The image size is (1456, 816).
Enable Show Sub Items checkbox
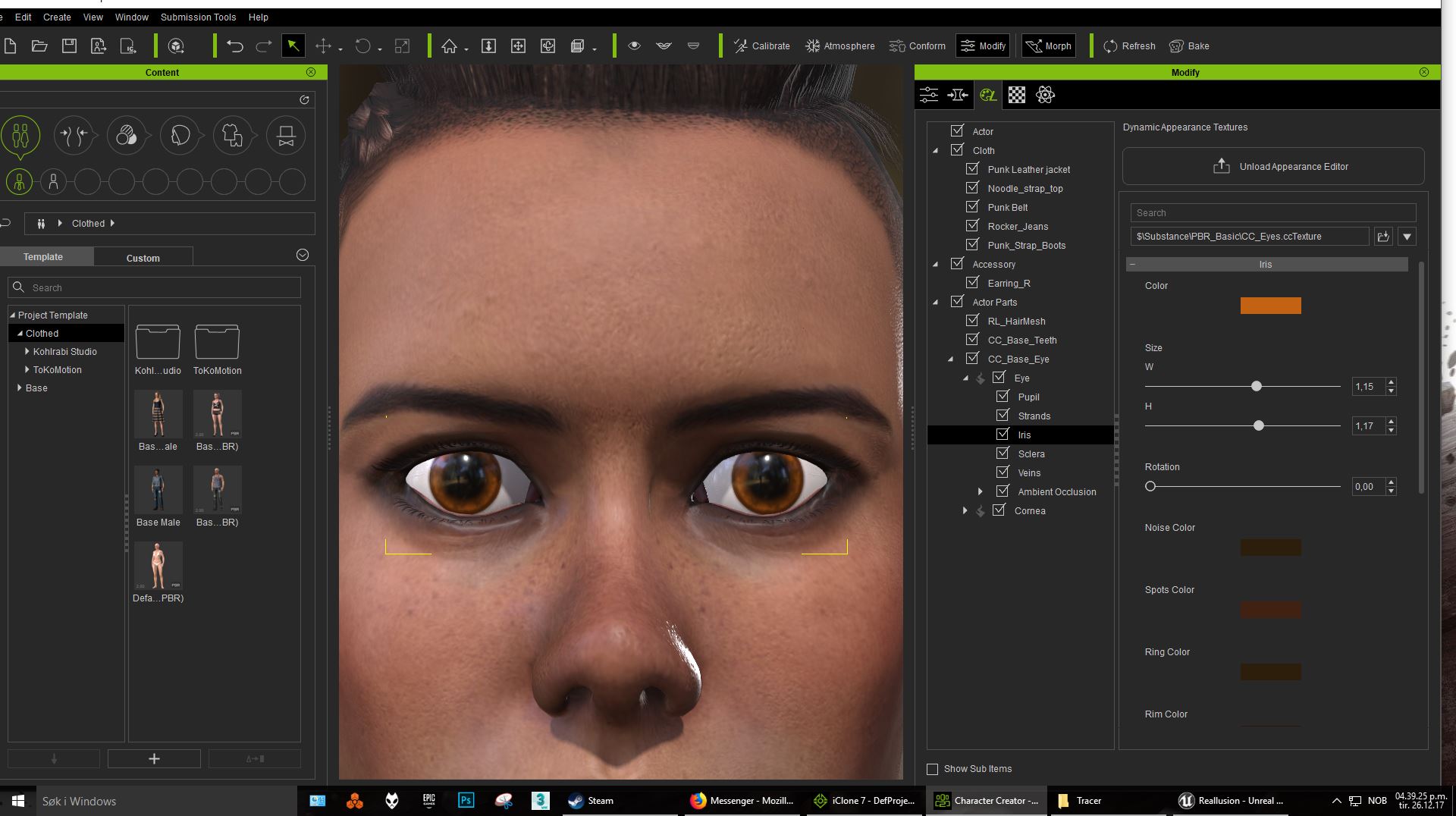point(933,769)
